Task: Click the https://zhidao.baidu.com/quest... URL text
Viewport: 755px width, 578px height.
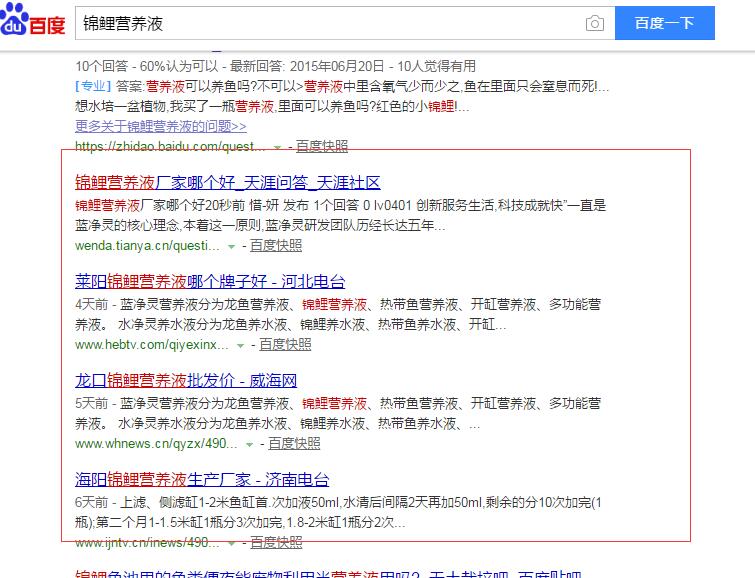Action: coord(170,146)
